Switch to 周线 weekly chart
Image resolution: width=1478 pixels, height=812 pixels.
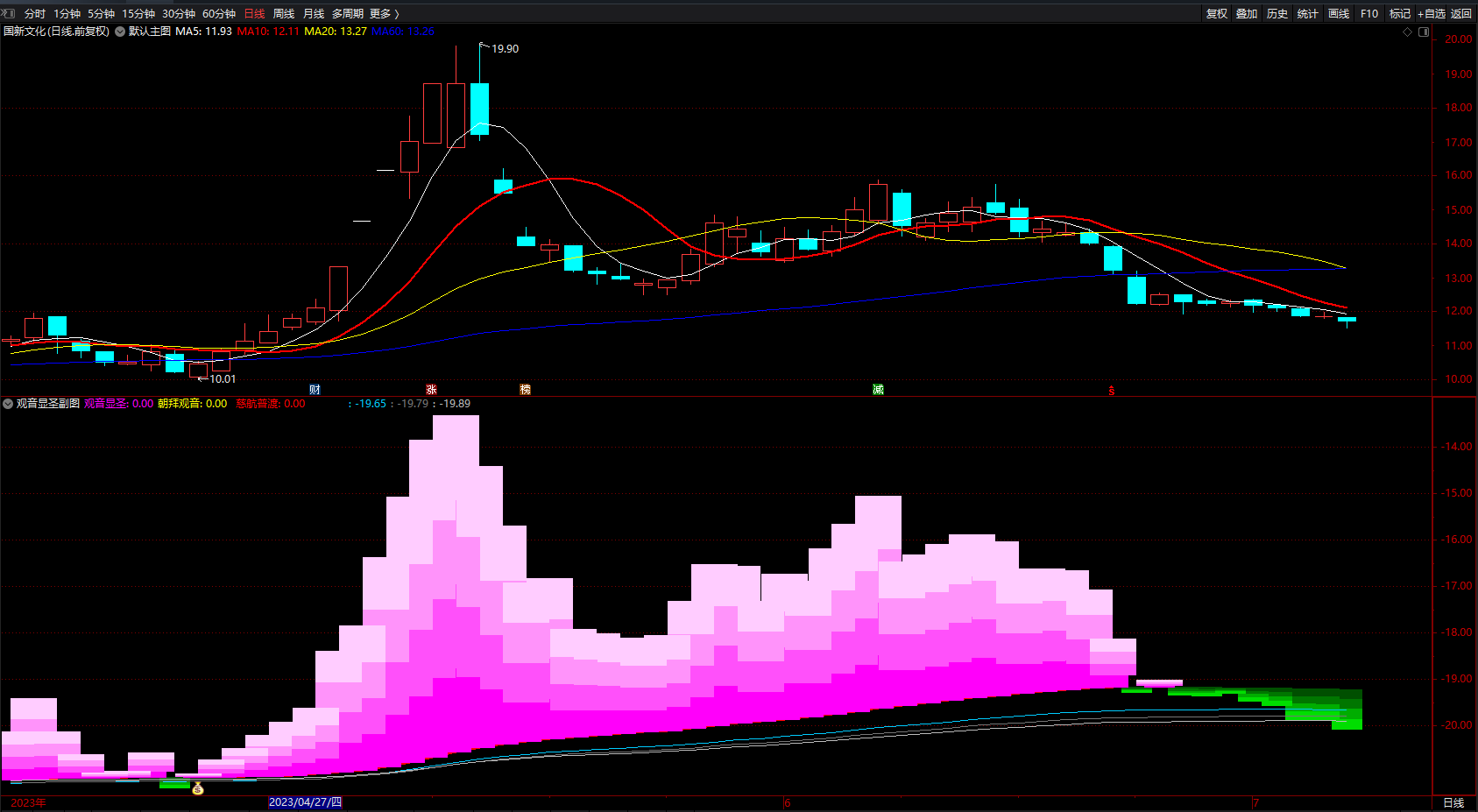coord(284,14)
